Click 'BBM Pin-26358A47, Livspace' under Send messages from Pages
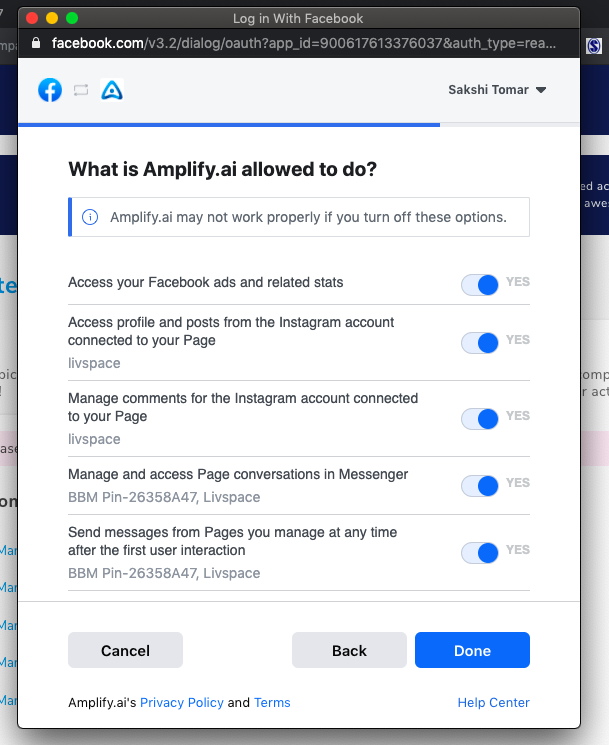 click(x=164, y=573)
